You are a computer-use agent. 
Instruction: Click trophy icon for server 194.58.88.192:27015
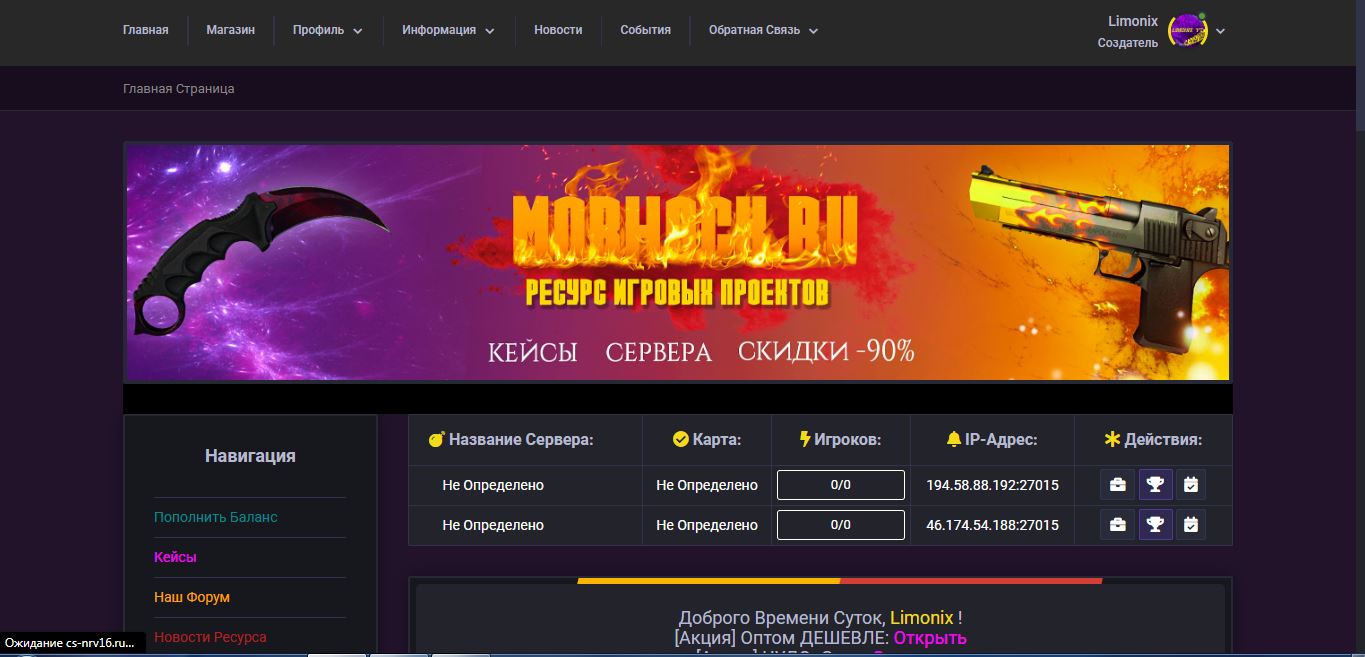coord(1155,485)
